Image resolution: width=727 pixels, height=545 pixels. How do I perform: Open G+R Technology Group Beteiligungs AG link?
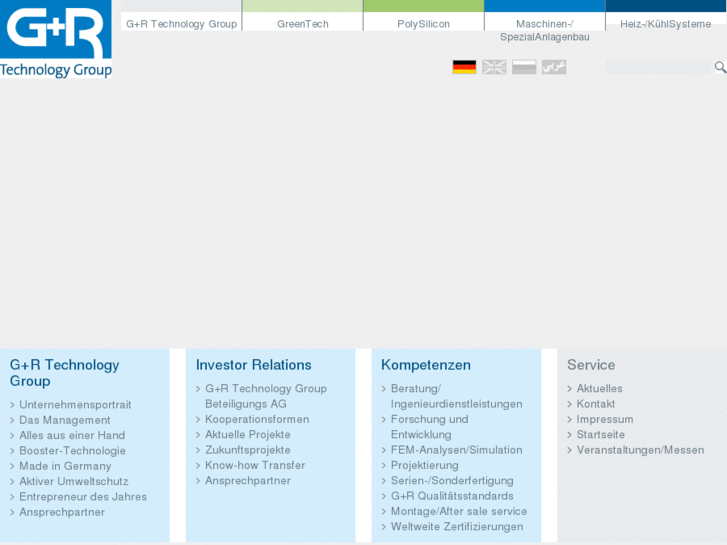(x=266, y=396)
